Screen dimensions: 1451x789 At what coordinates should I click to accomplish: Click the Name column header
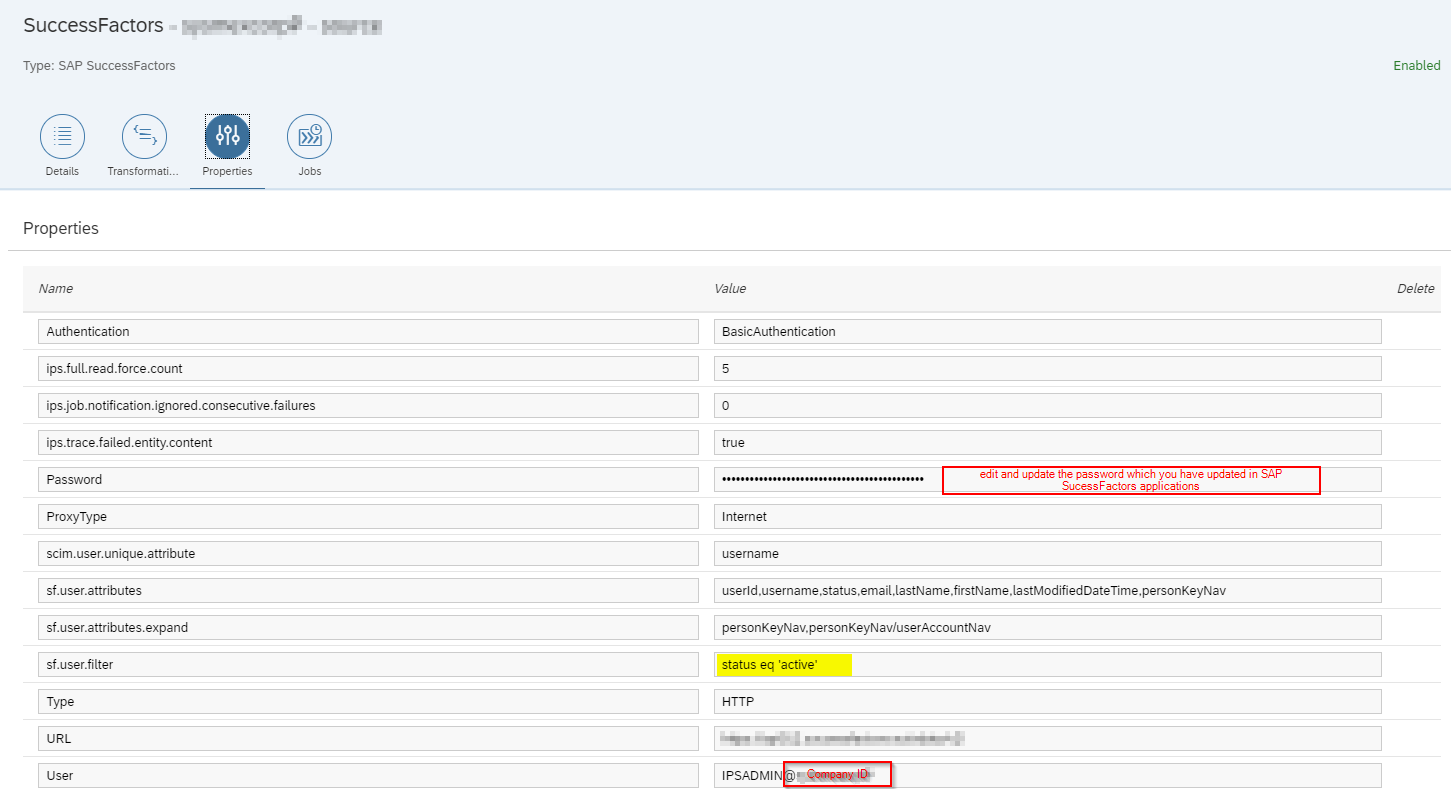(56, 289)
